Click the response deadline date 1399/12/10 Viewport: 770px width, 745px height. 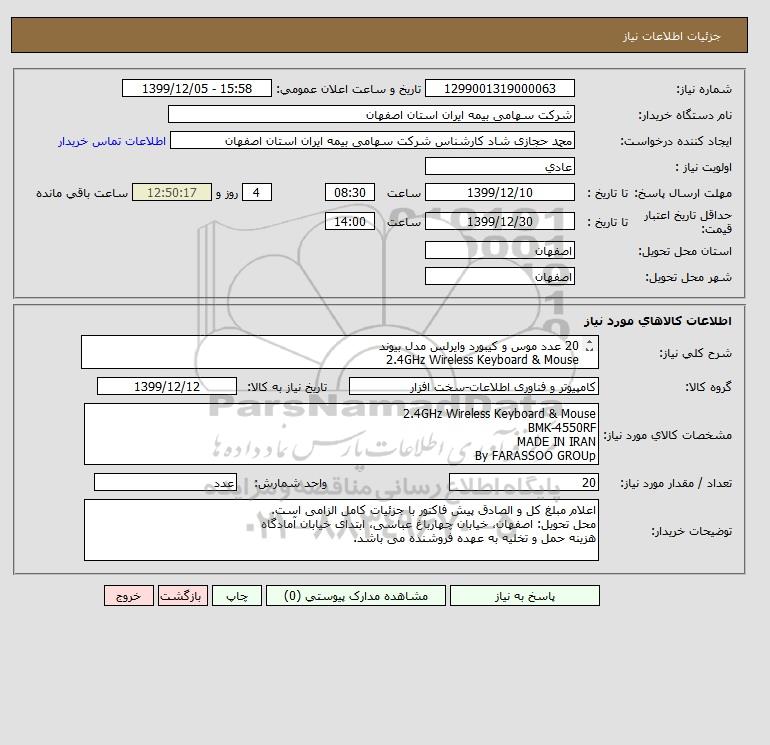coord(499,193)
